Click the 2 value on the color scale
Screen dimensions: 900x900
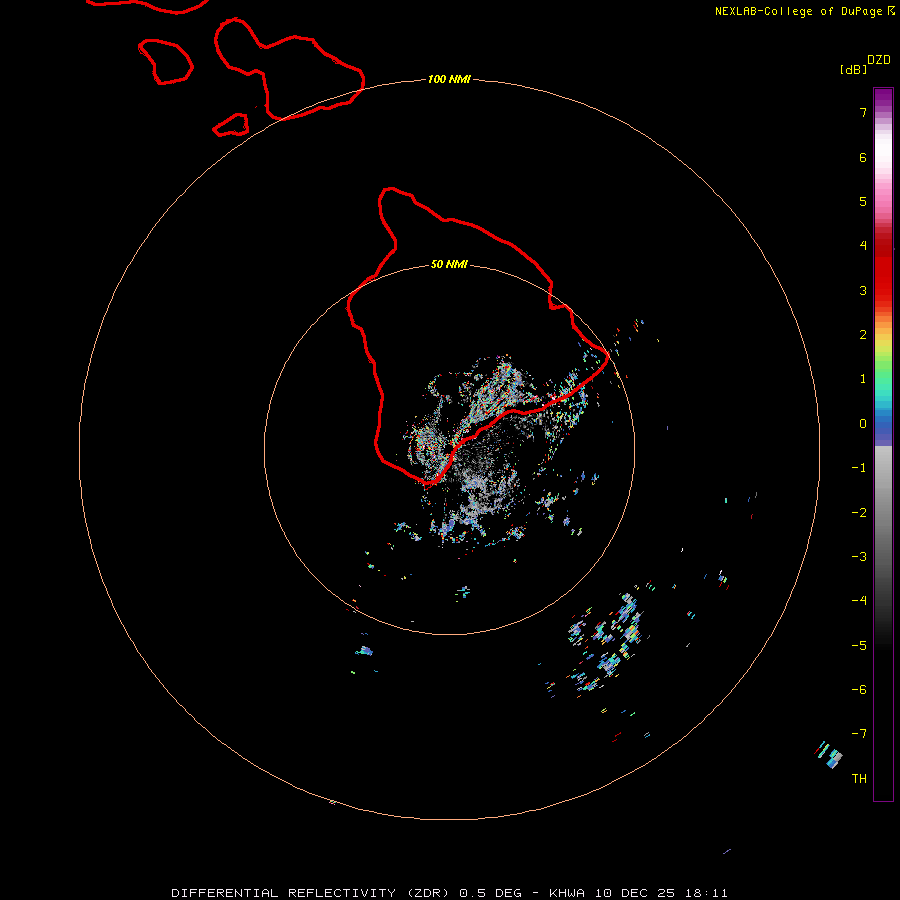click(x=863, y=335)
